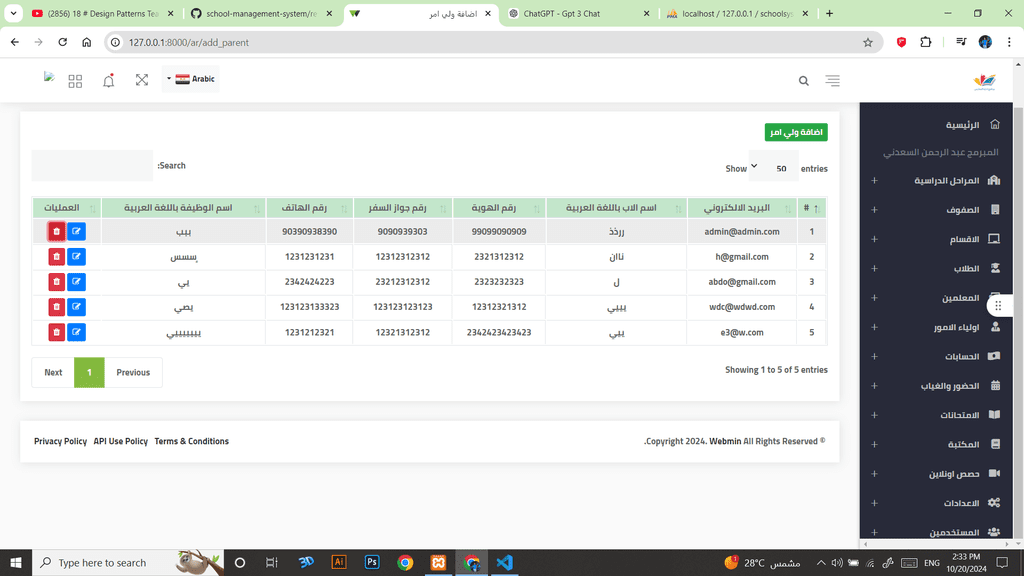Open the حصص اونلاين sidebar item
The image size is (1024, 576).
coord(936,474)
